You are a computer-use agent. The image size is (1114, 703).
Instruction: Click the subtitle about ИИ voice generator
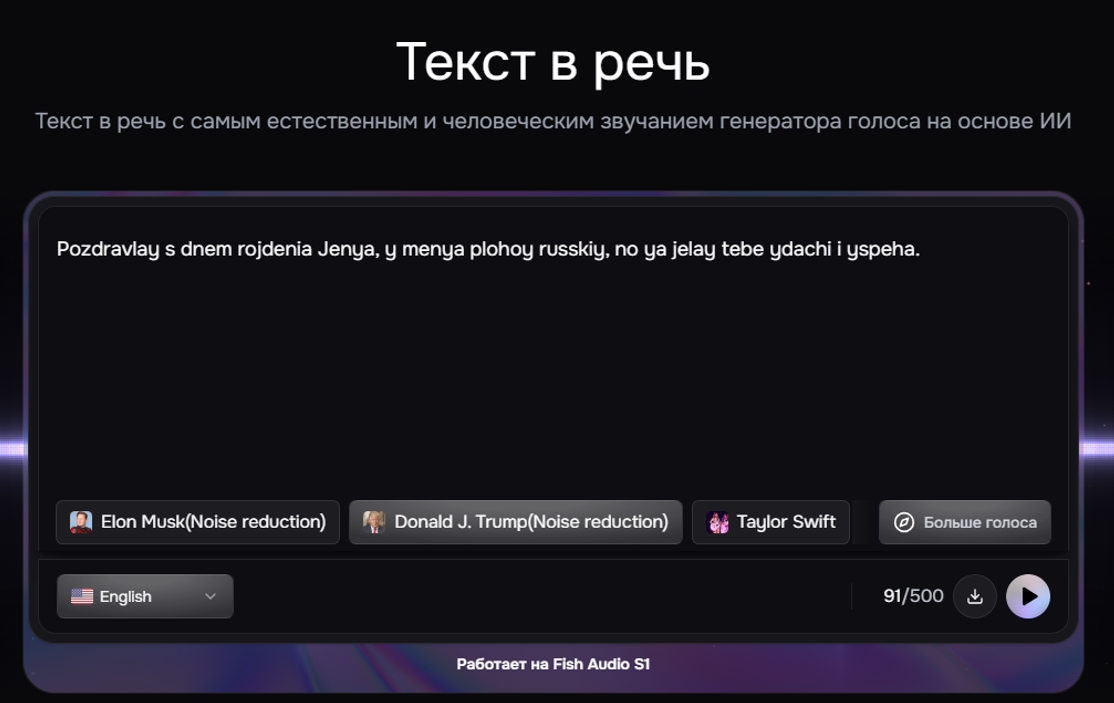click(x=553, y=121)
